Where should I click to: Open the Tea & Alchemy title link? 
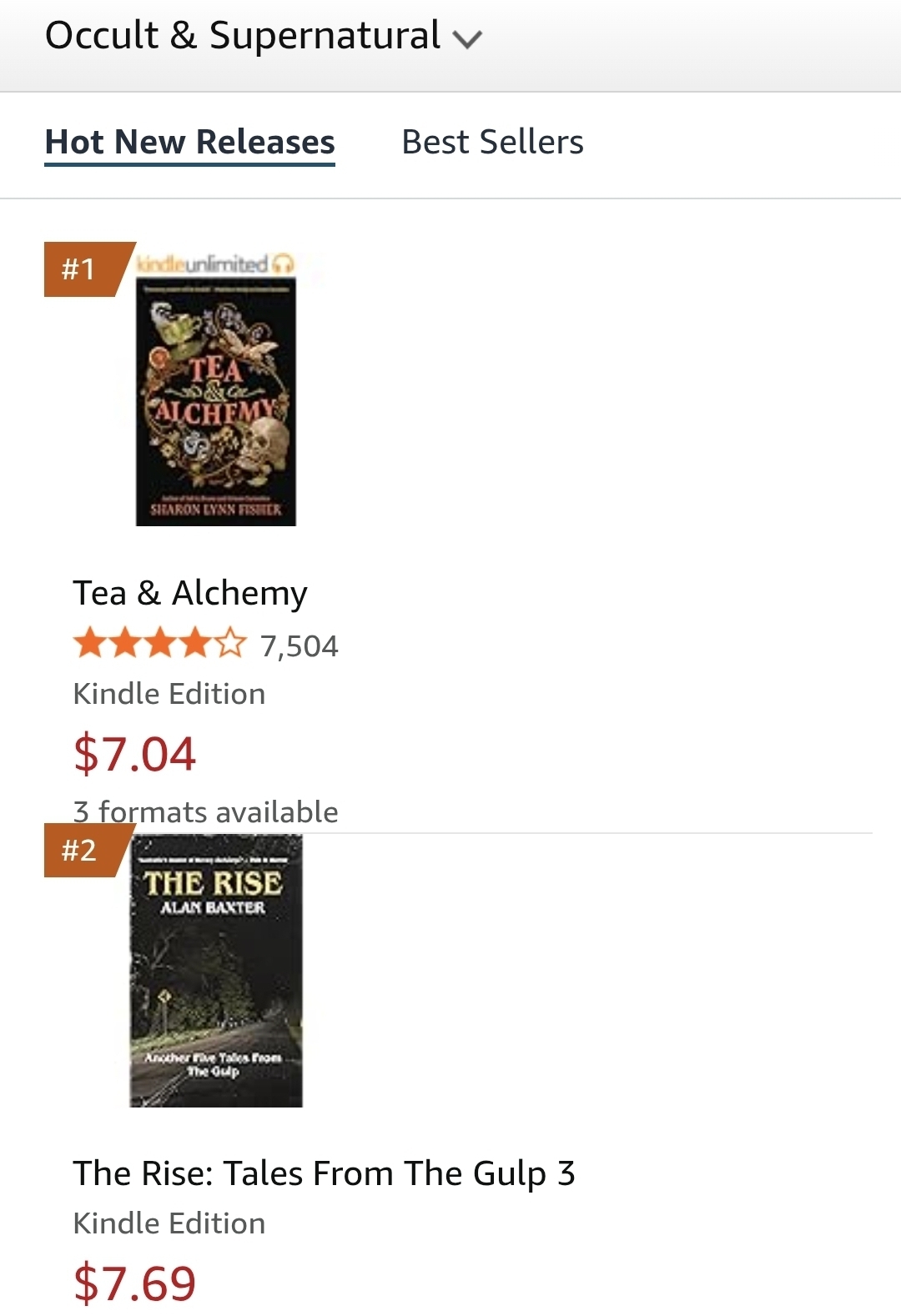pyautogui.click(x=190, y=593)
